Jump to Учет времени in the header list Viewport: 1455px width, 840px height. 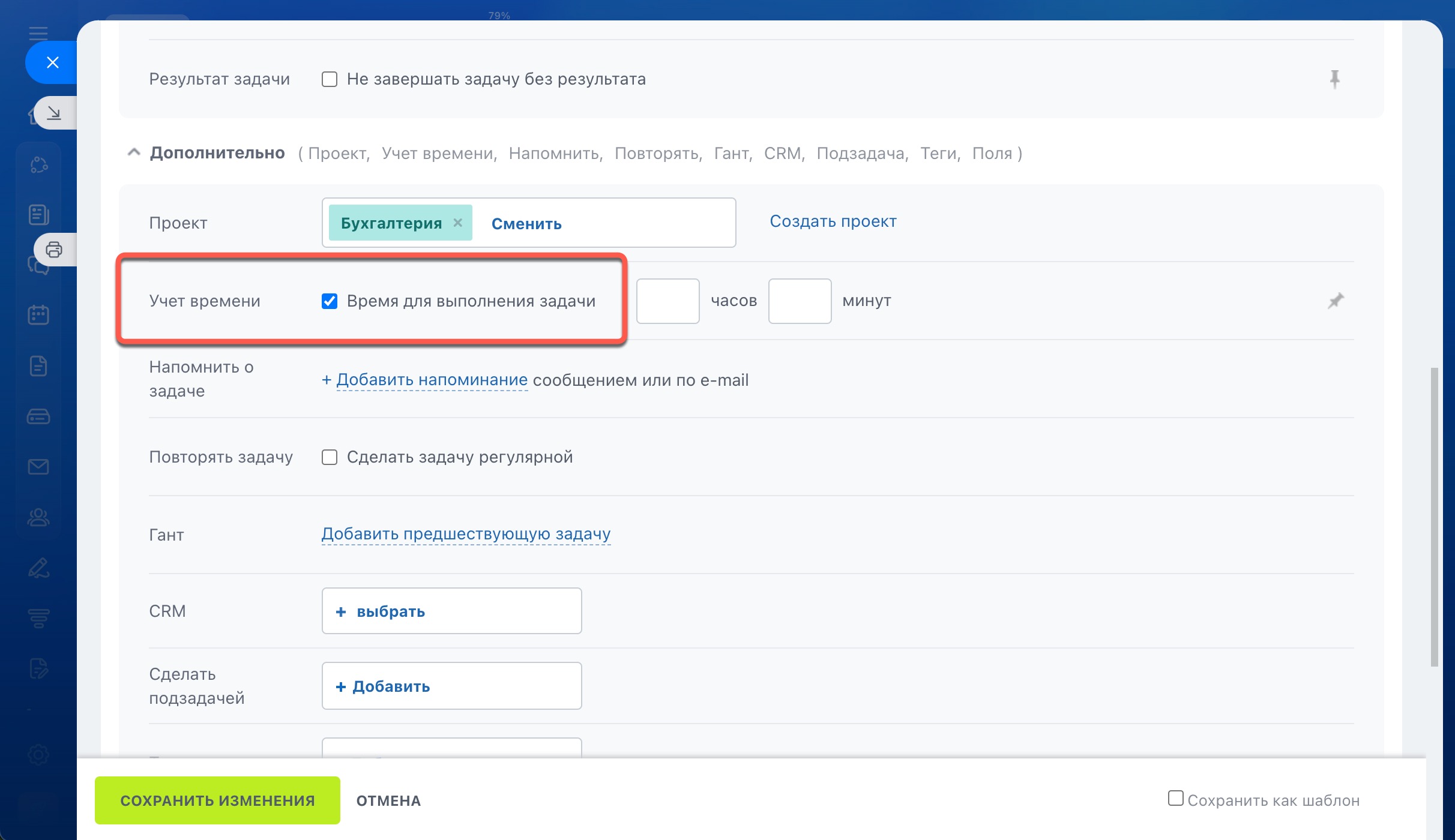point(439,154)
